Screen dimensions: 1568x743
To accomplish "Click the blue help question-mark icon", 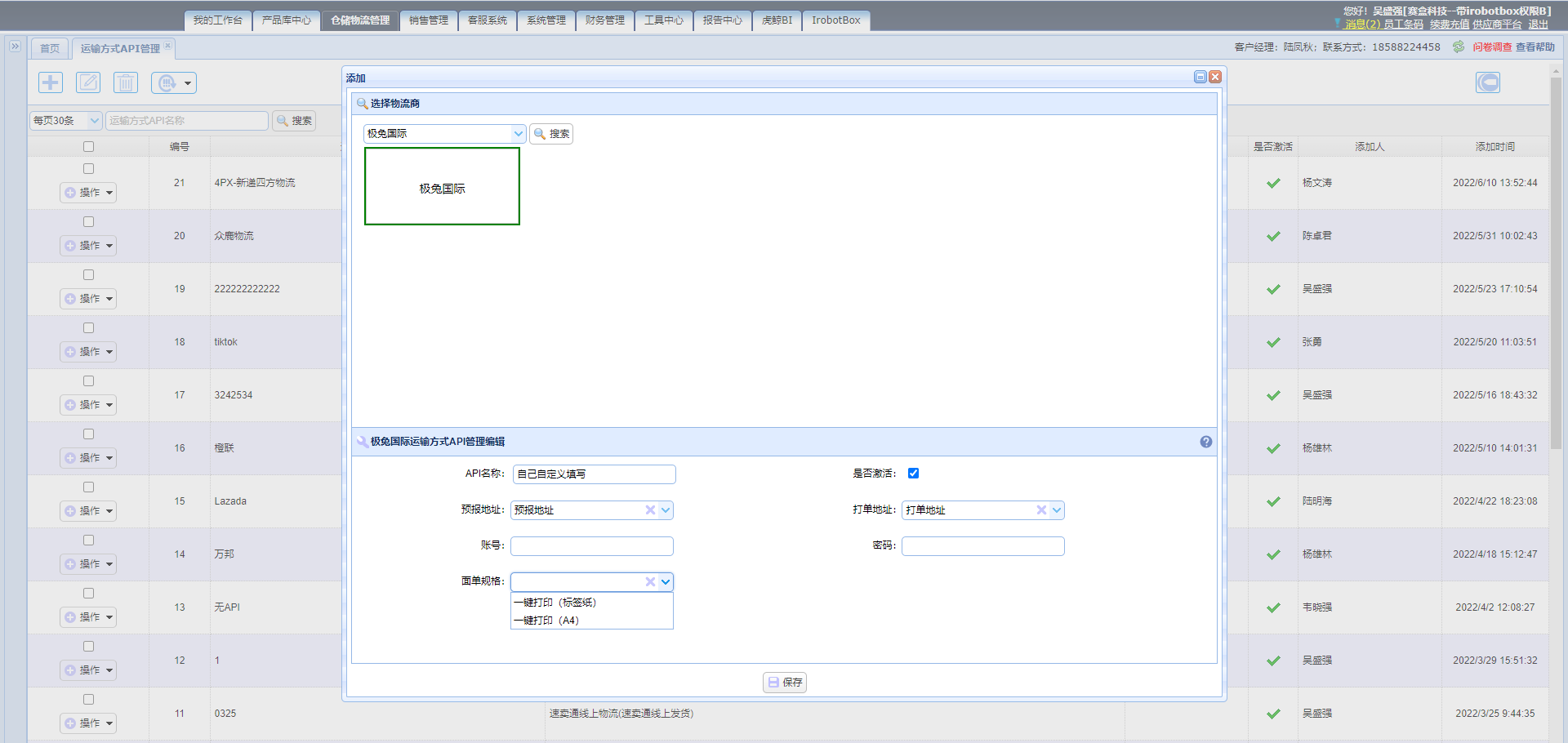I will (x=1206, y=442).
